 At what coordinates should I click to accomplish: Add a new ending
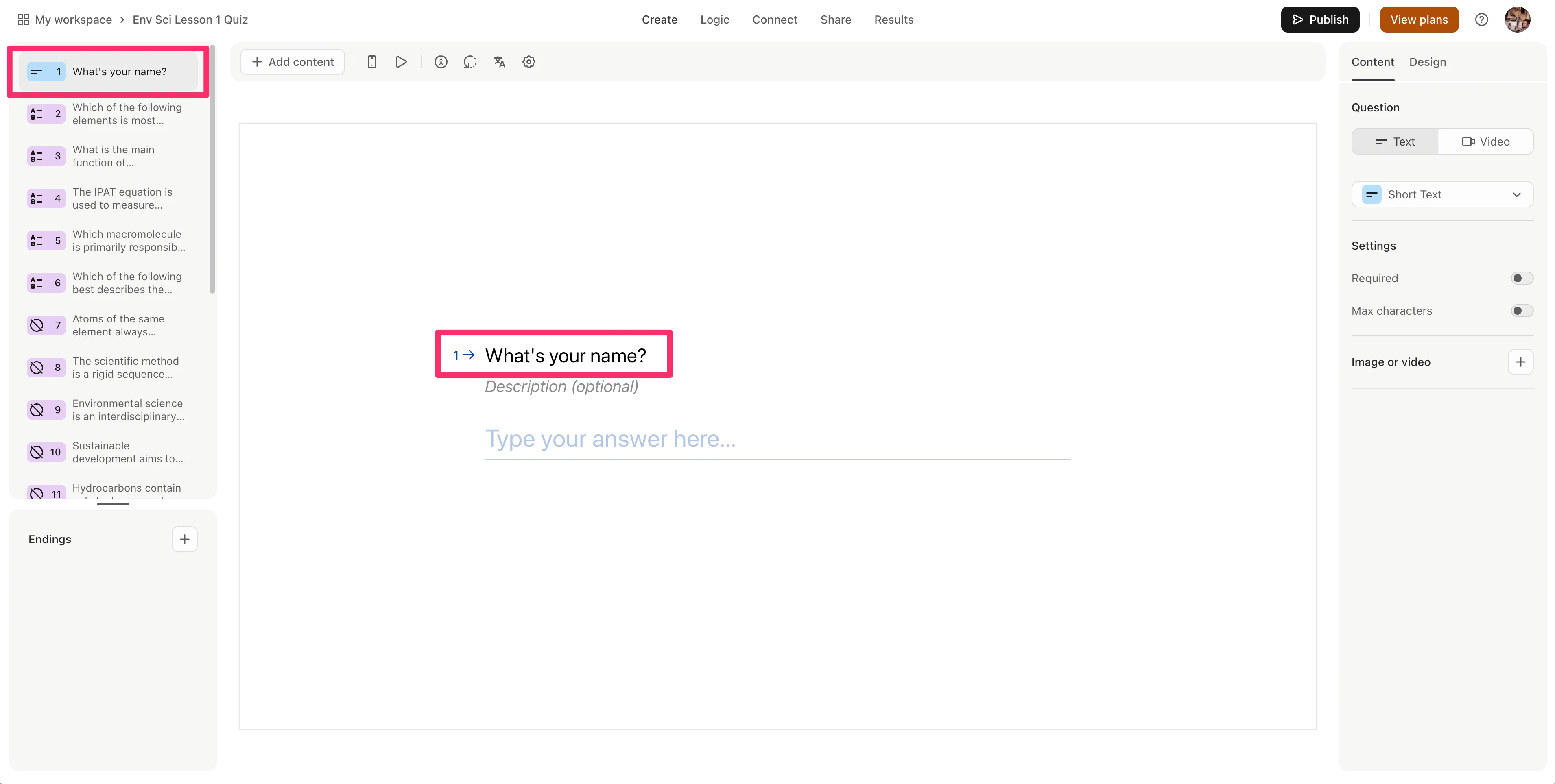[185, 539]
